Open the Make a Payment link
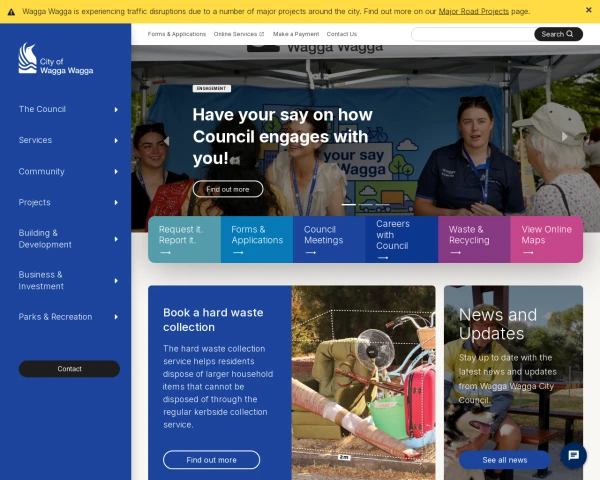Screen dimensions: 600x480 pyautogui.click(x=296, y=34)
